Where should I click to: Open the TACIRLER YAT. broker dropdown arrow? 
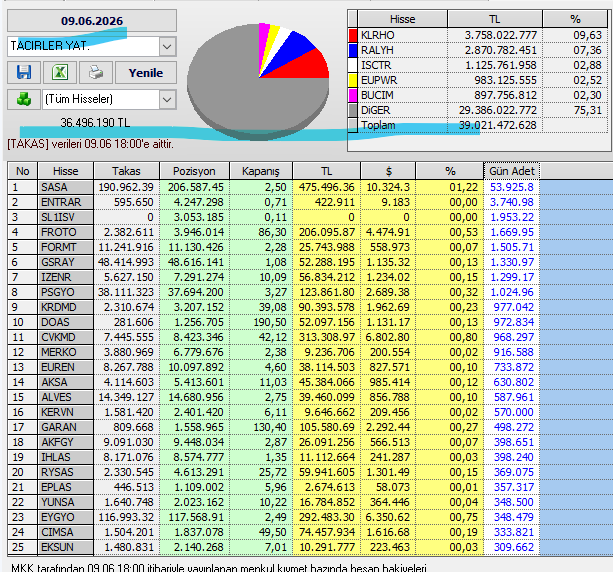point(167,47)
